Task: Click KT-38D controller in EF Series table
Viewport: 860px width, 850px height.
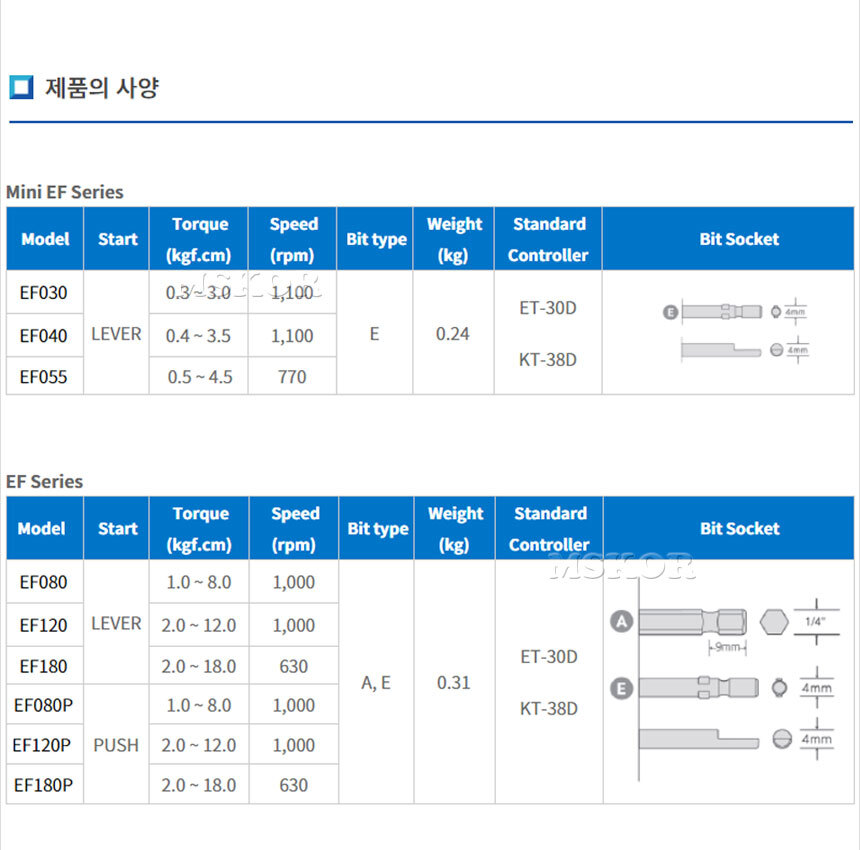Action: click(549, 709)
